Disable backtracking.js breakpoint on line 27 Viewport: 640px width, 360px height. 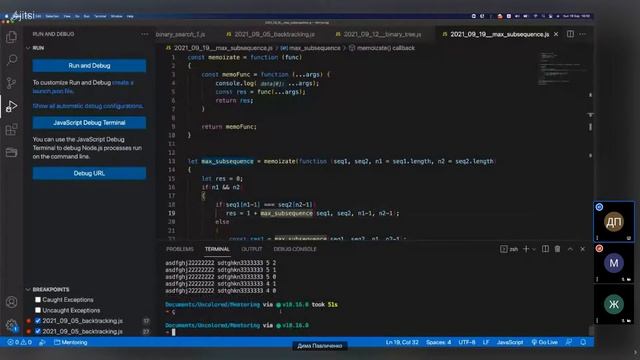38,331
